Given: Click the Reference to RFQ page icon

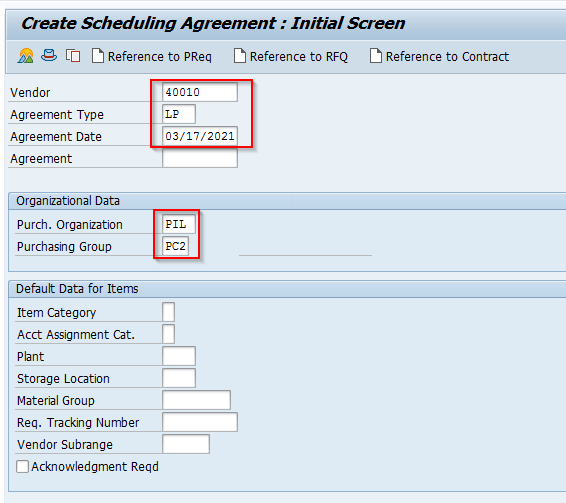Looking at the screenshot, I should coord(240,56).
